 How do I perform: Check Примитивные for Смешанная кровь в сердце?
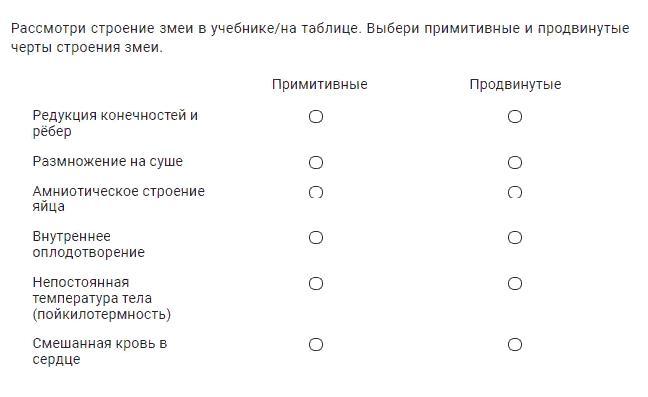[x=316, y=345]
